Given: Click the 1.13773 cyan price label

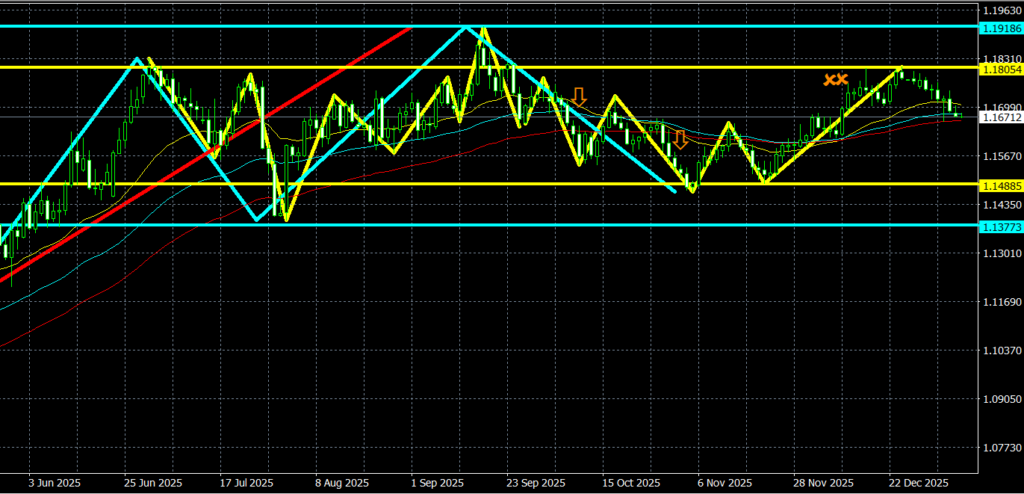Looking at the screenshot, I should click(x=1002, y=225).
